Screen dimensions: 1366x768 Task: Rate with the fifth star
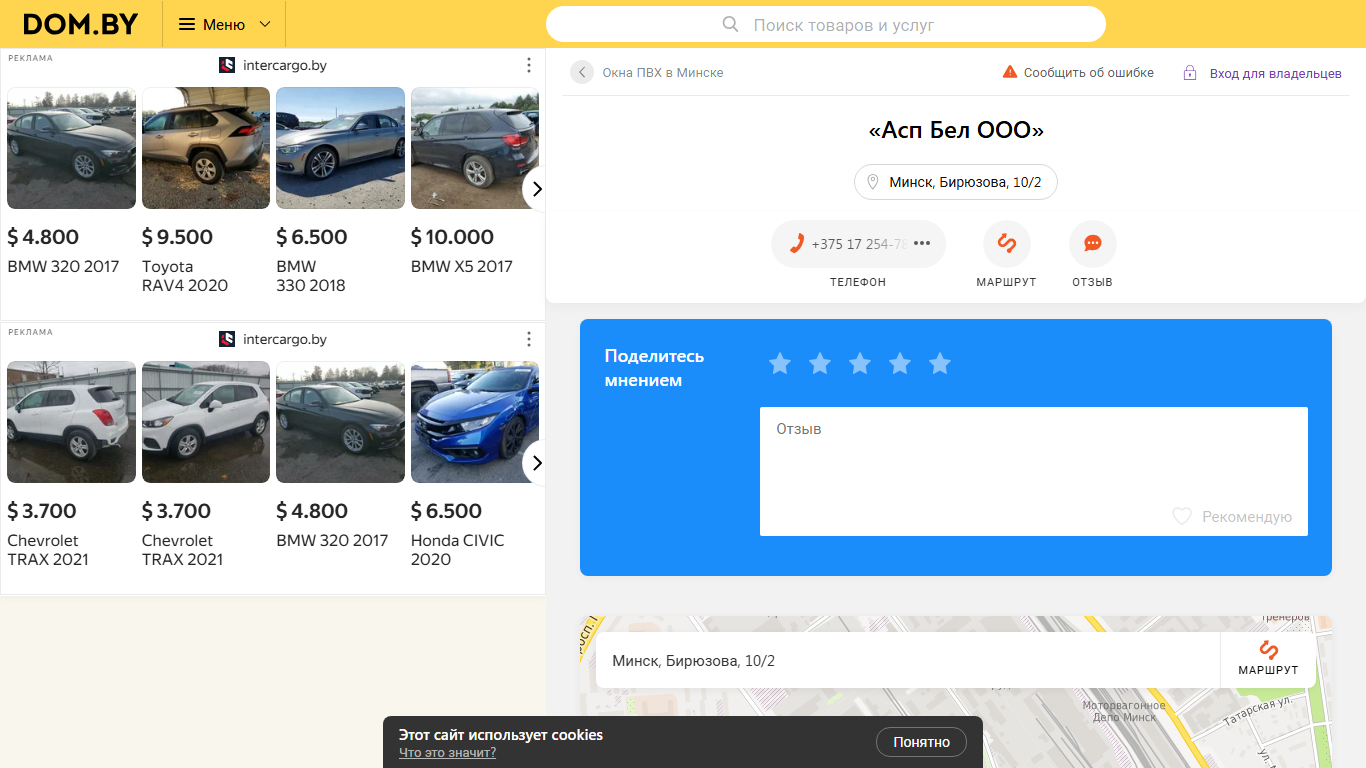[x=940, y=364]
